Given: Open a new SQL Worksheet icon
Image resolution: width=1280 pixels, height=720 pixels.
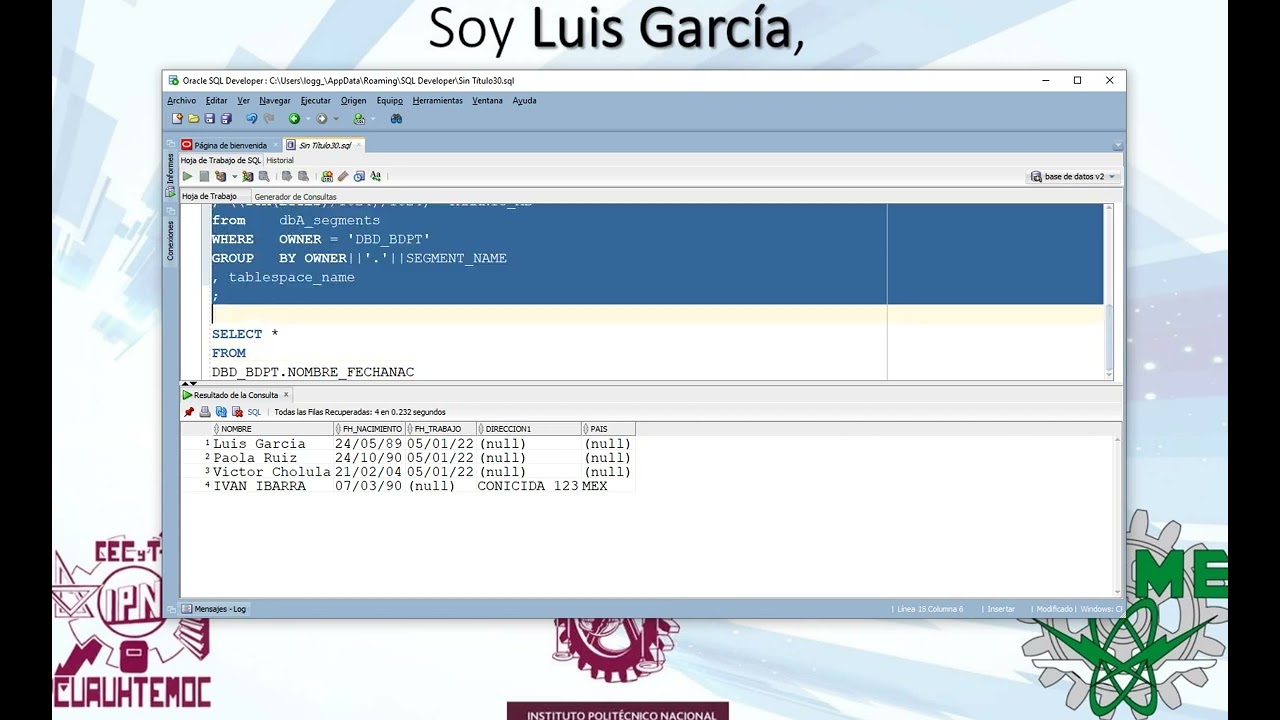Looking at the screenshot, I should 359,118.
